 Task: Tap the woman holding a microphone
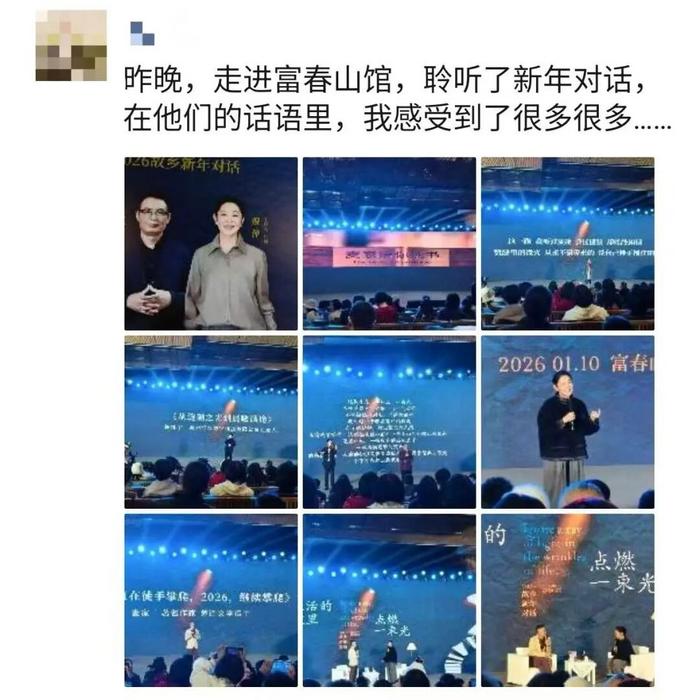pos(566,440)
